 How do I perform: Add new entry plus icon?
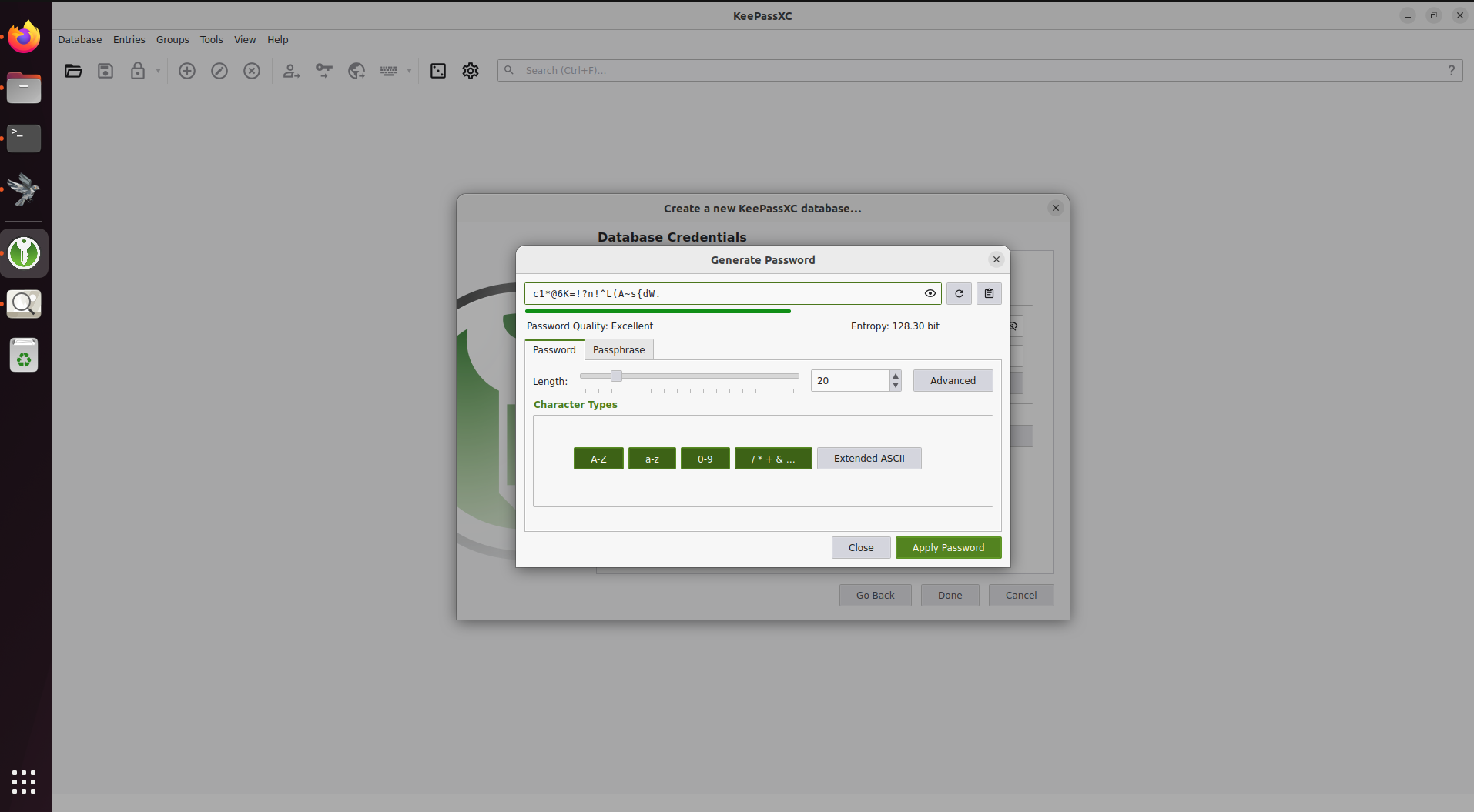point(187,71)
